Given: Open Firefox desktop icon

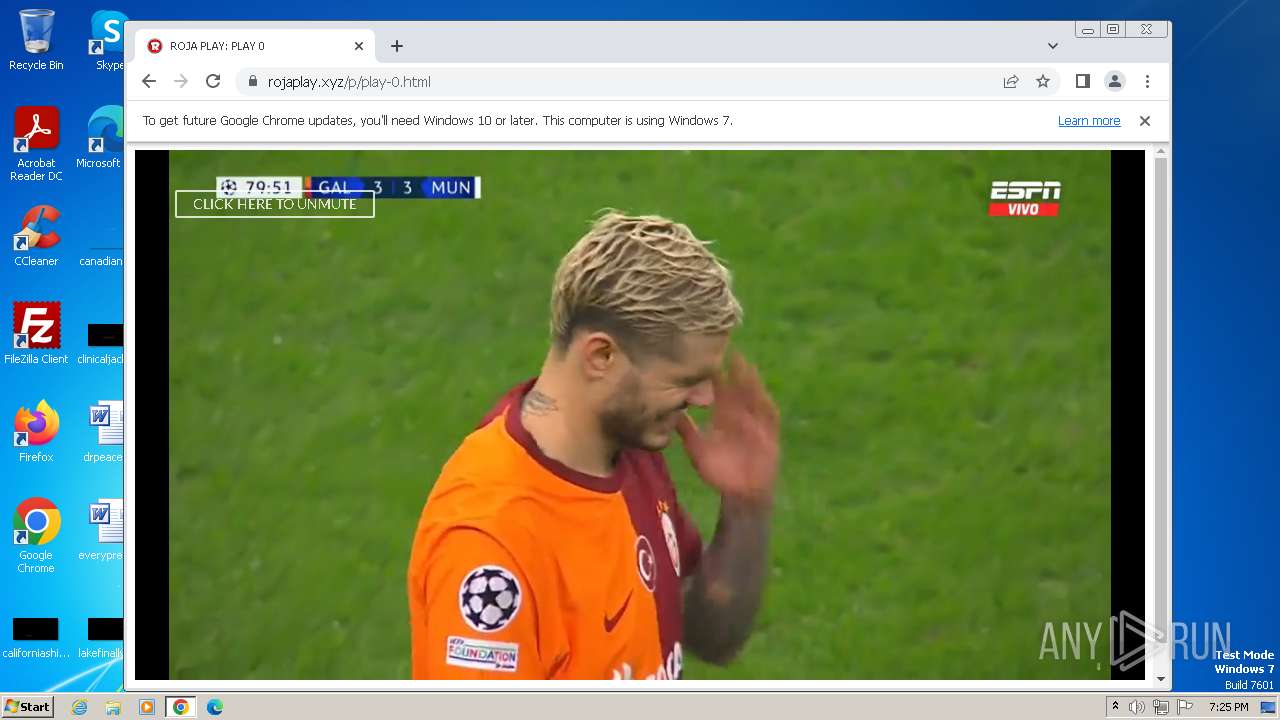Looking at the screenshot, I should pos(36,432).
